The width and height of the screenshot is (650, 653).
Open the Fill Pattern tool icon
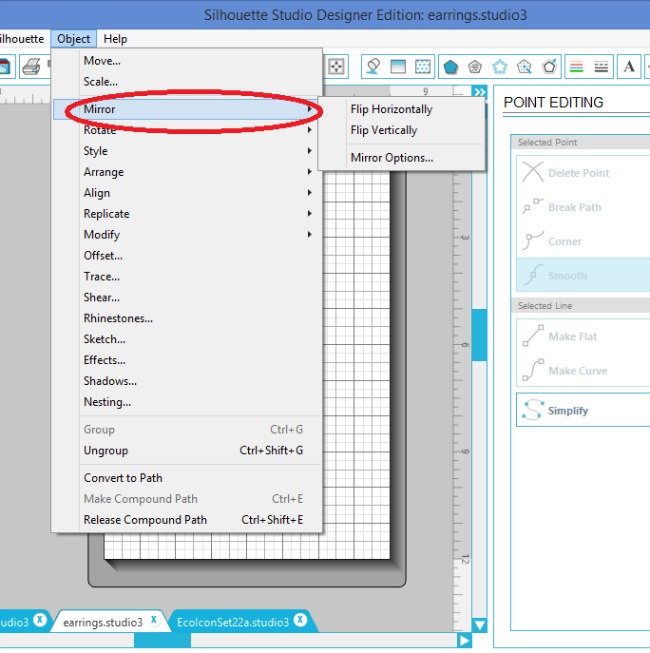(423, 66)
